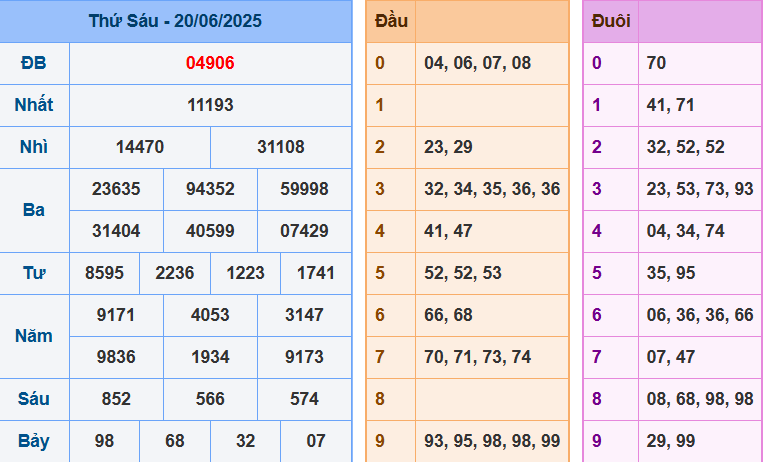Click the Năm prize number 9836
Viewport: 763px width, 462px height.
click(x=116, y=357)
